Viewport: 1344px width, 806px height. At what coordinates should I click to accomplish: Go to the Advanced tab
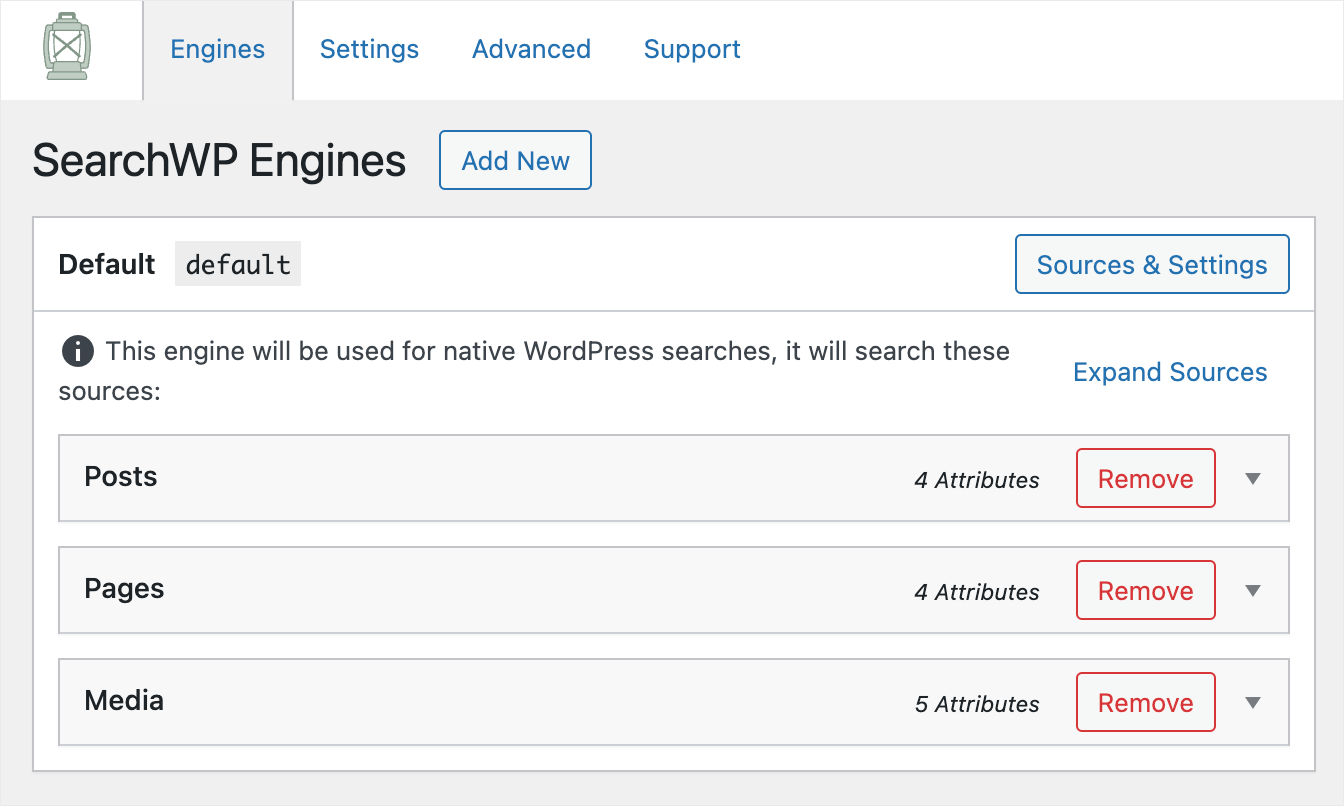[x=531, y=50]
